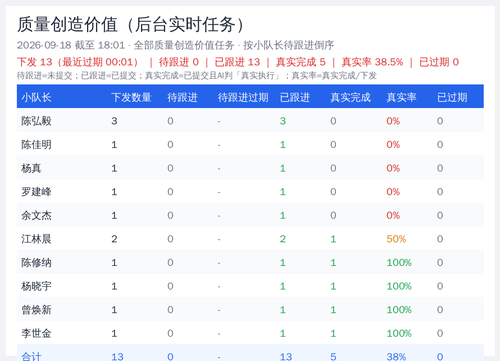The height and width of the screenshot is (361, 500).
Task: Select team leader name 杨真
Action: 31,168
